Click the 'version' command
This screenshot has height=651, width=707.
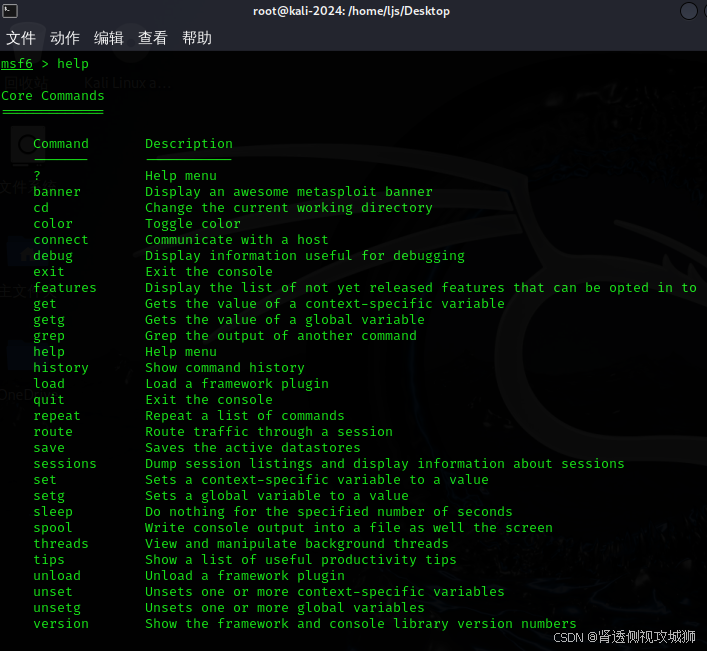pyautogui.click(x=61, y=623)
